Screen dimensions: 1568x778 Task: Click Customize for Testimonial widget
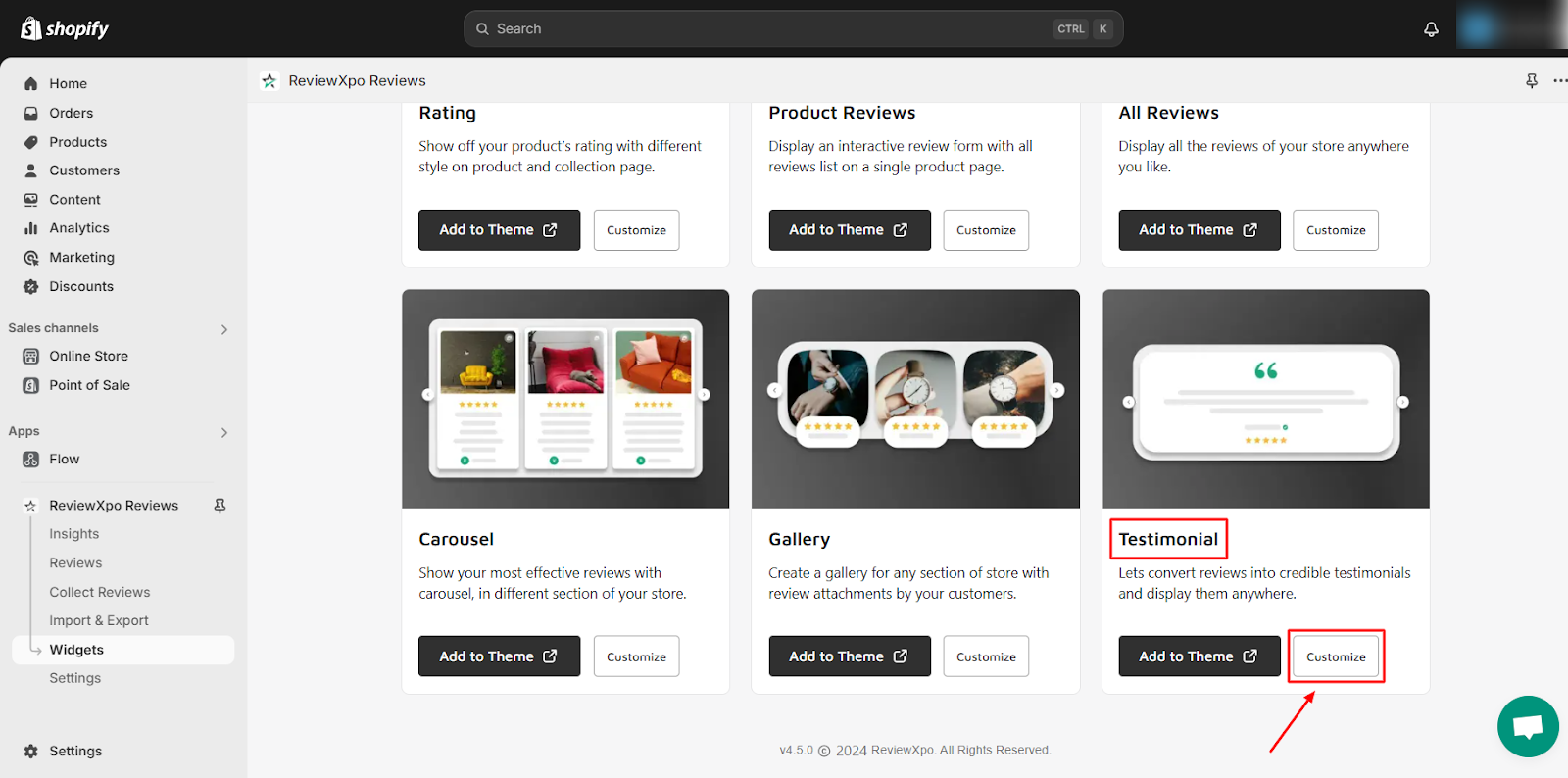[x=1336, y=656]
